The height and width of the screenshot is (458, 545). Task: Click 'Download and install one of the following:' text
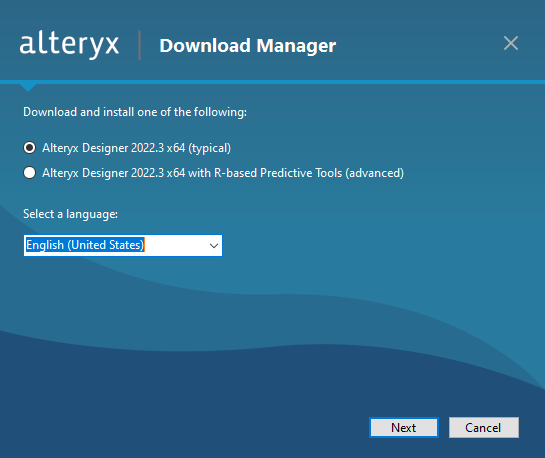coord(135,112)
